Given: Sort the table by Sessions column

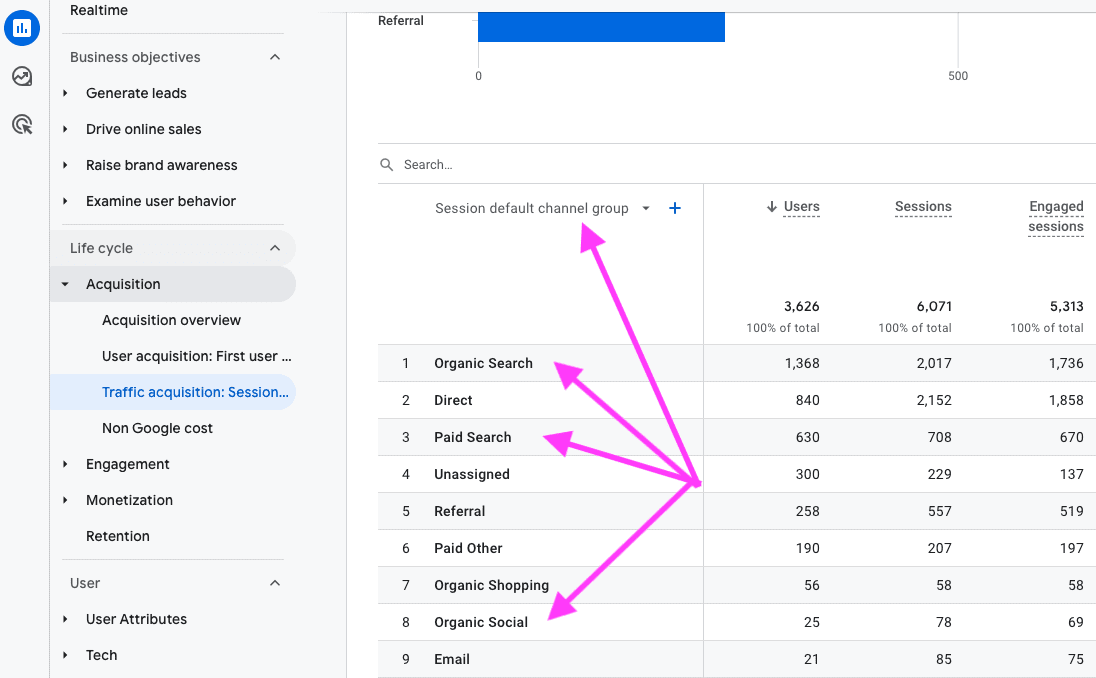Looking at the screenshot, I should [923, 207].
